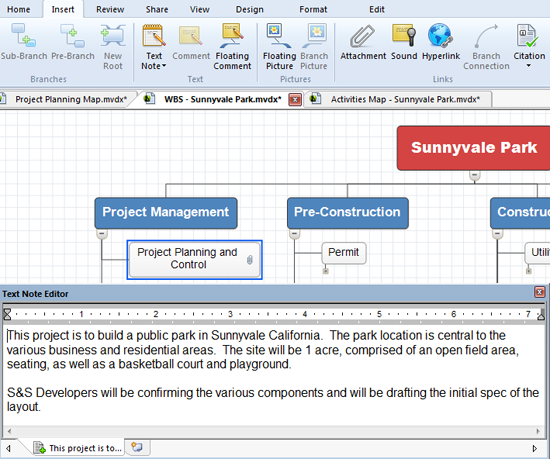The image size is (550, 459).
Task: Click the Utilities node
Action: 537,253
